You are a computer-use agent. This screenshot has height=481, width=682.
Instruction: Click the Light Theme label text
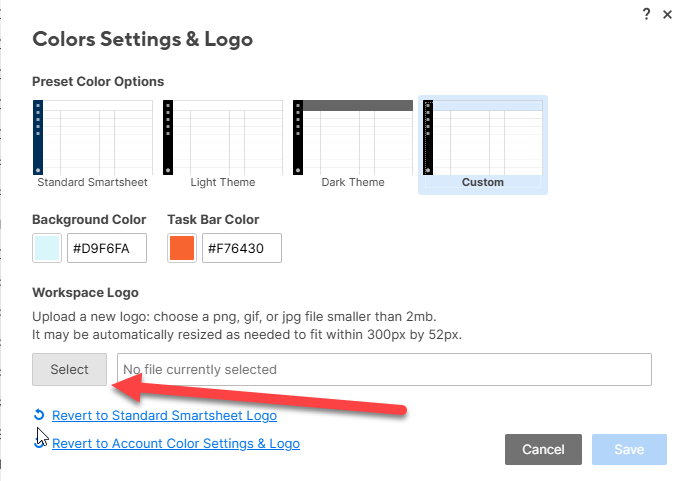coord(222,183)
